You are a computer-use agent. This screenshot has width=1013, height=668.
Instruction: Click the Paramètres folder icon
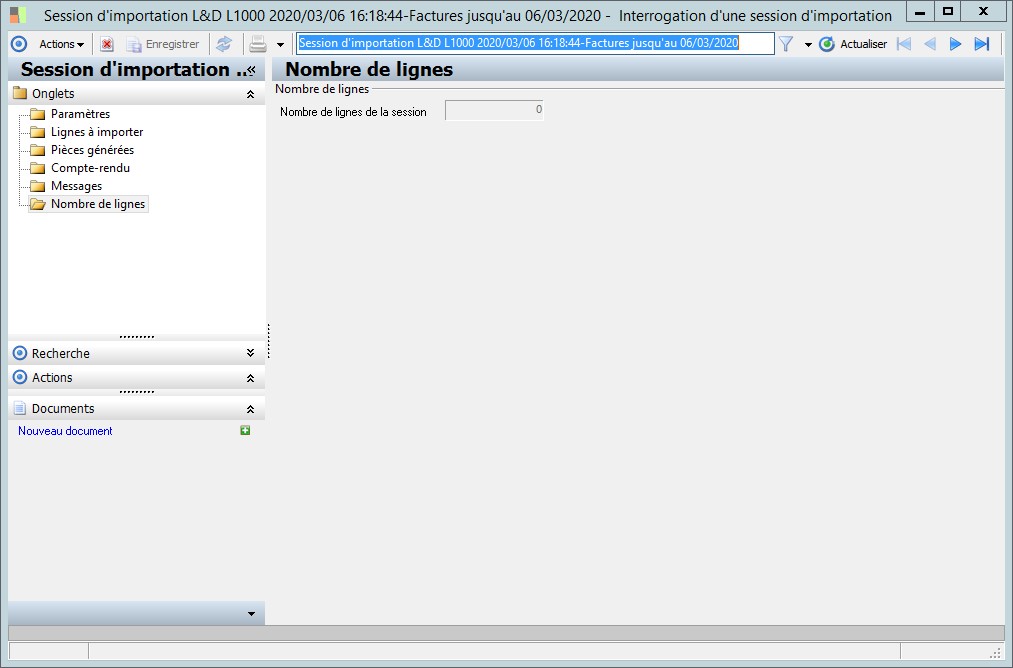38,114
